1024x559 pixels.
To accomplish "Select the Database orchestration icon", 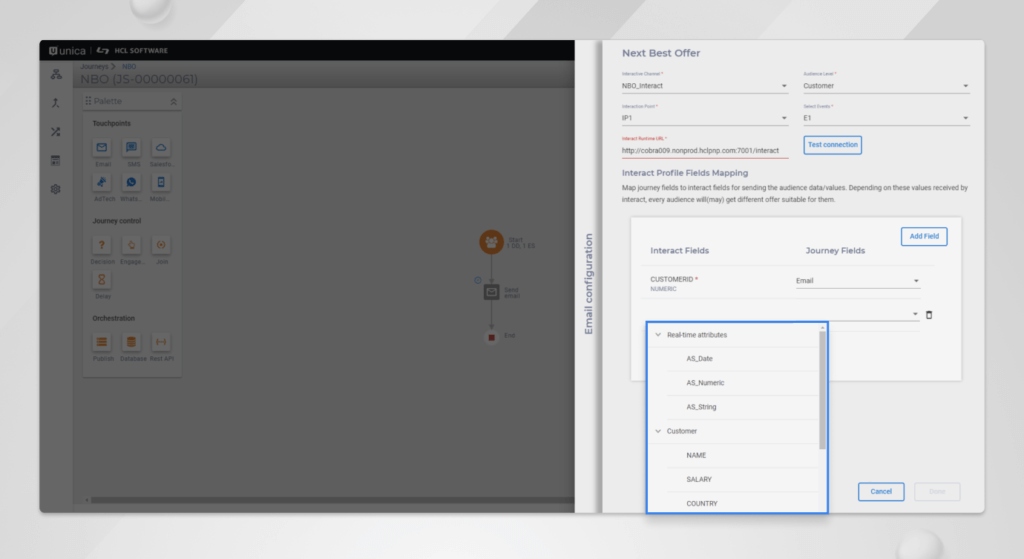I will (x=131, y=342).
